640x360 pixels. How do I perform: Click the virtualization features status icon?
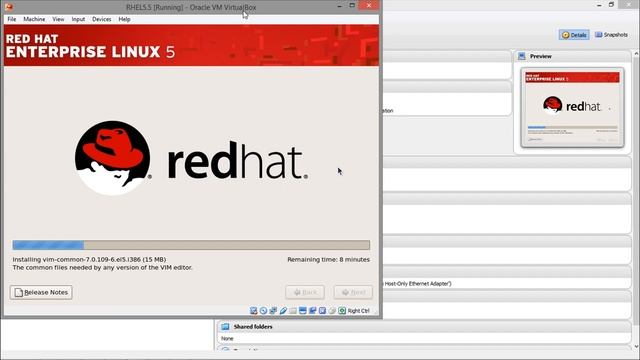322,311
